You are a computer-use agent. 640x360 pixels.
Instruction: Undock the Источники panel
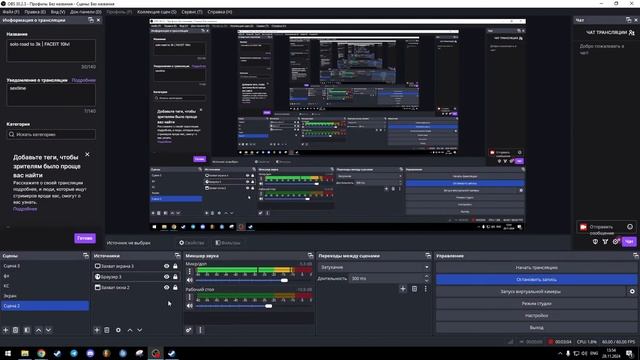(177, 256)
